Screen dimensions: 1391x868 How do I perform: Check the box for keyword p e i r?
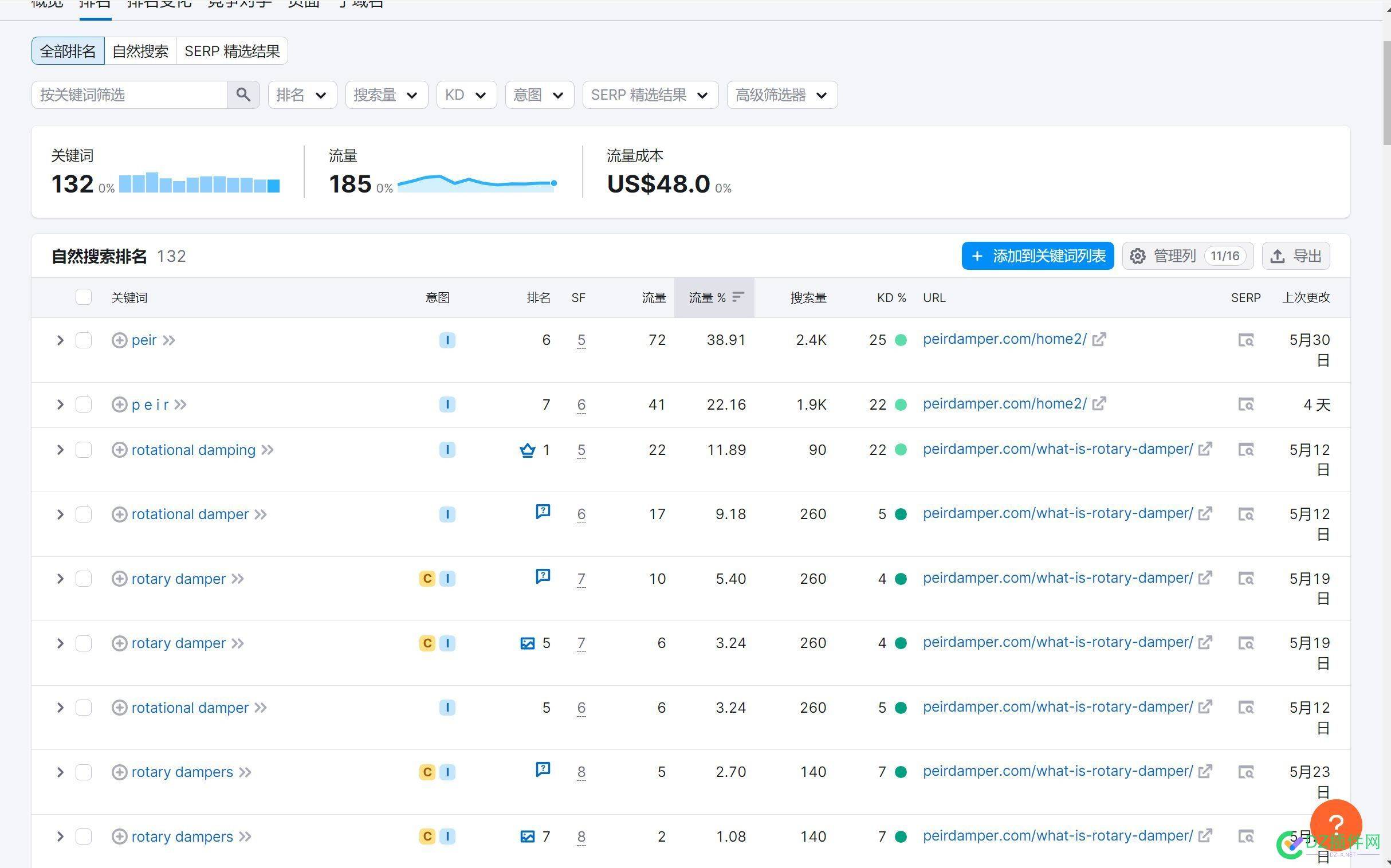coord(84,404)
